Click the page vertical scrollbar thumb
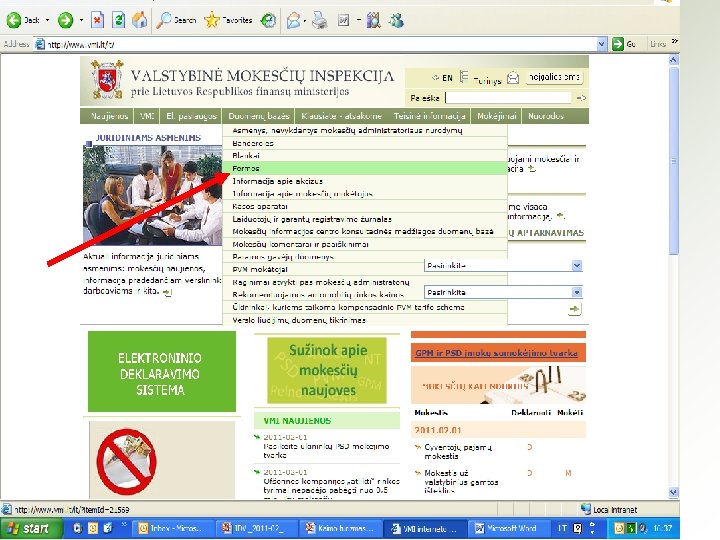The width and height of the screenshot is (720, 540). (674, 161)
